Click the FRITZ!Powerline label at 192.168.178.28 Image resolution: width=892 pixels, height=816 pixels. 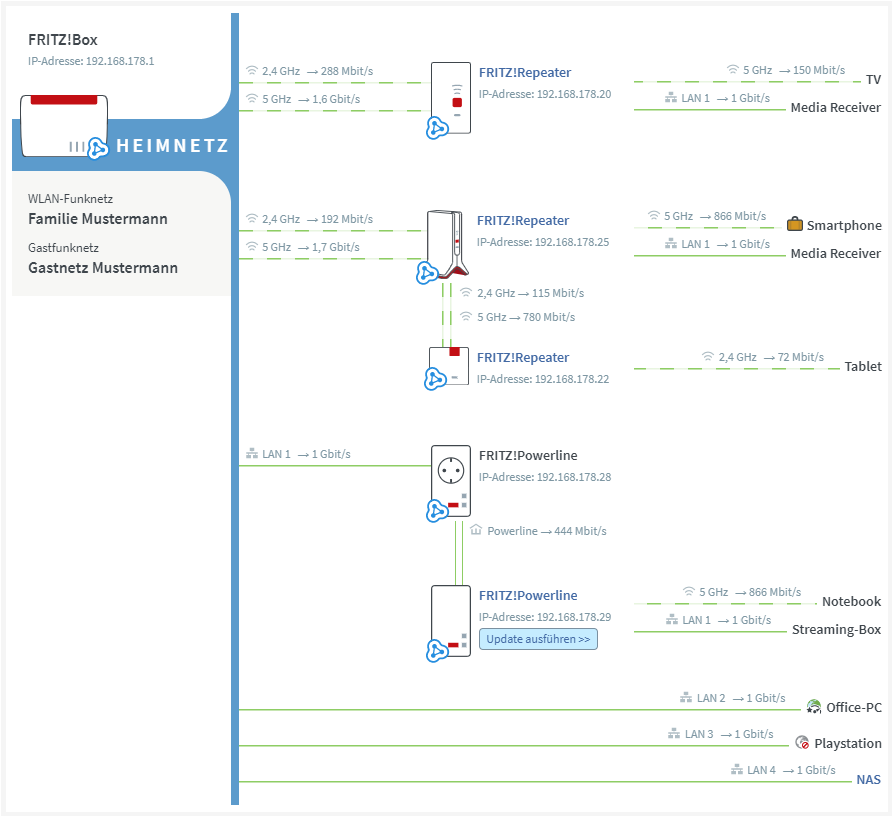tap(528, 455)
